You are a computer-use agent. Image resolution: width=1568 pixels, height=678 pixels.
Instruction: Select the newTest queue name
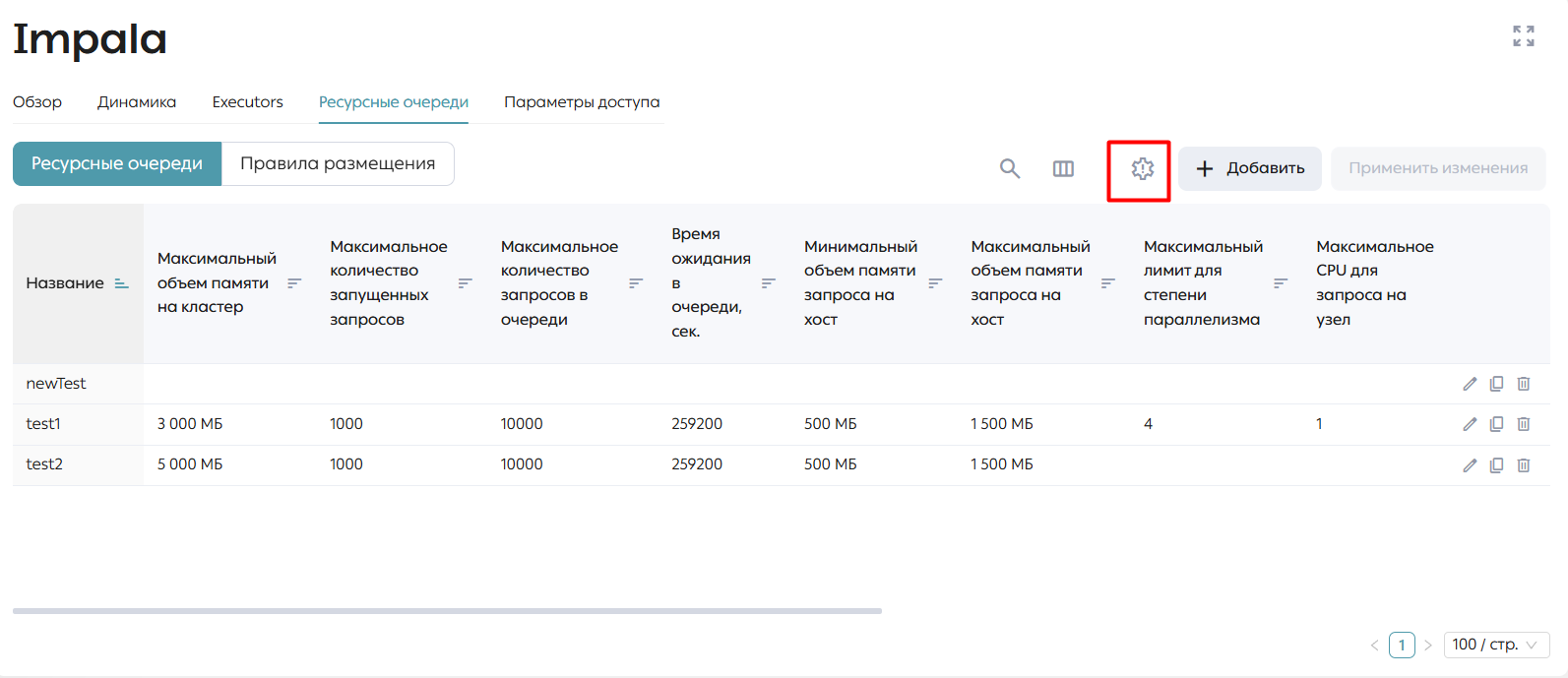(x=56, y=384)
